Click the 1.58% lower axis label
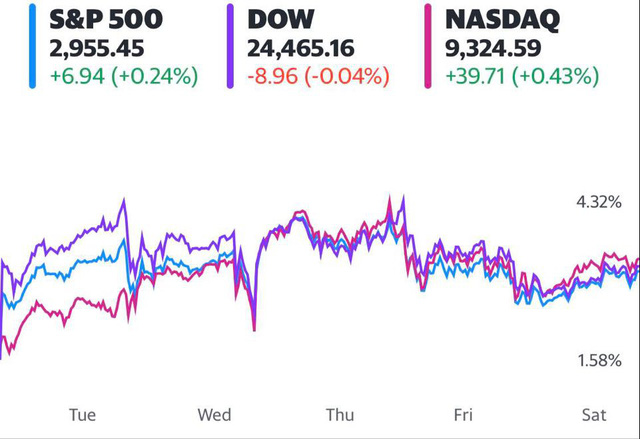The height and width of the screenshot is (439, 640). click(600, 359)
